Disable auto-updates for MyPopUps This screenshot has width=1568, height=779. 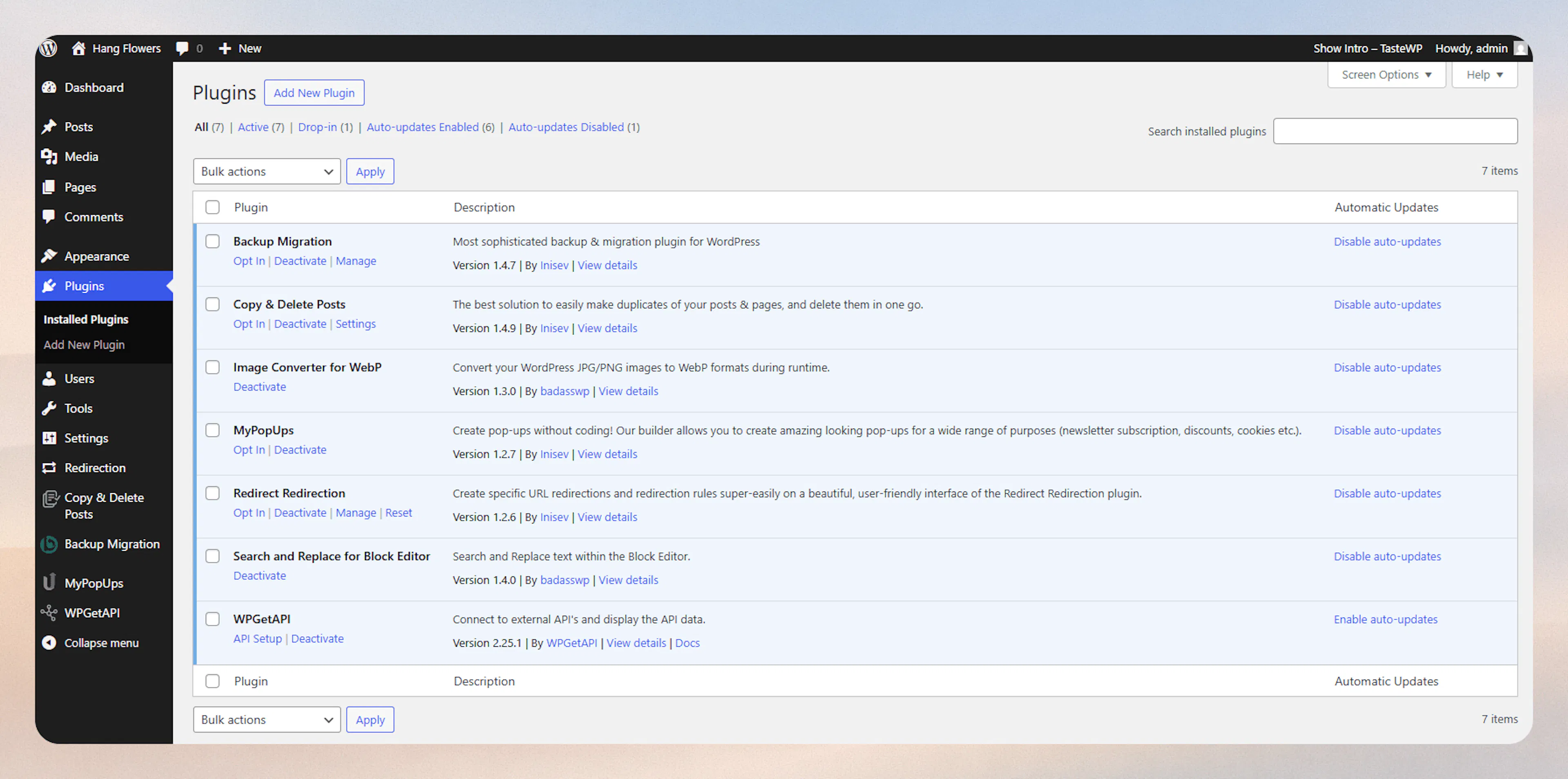[1387, 430]
